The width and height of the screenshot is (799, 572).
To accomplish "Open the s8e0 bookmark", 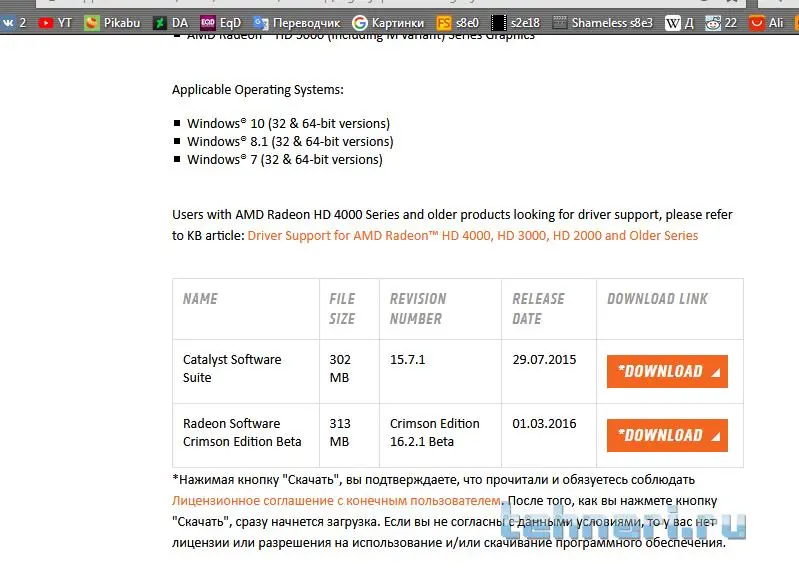I will click(x=458, y=23).
